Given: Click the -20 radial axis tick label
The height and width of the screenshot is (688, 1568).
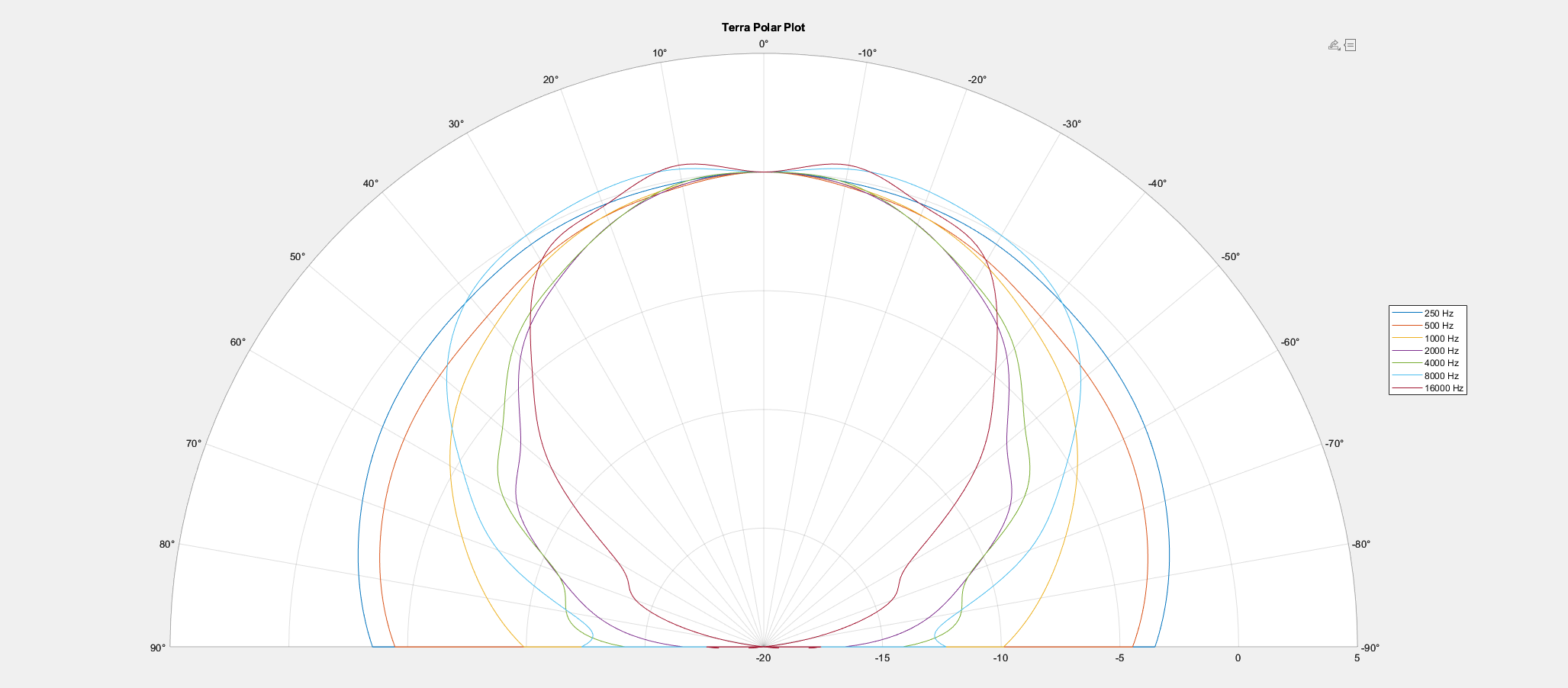Looking at the screenshot, I should click(x=763, y=658).
